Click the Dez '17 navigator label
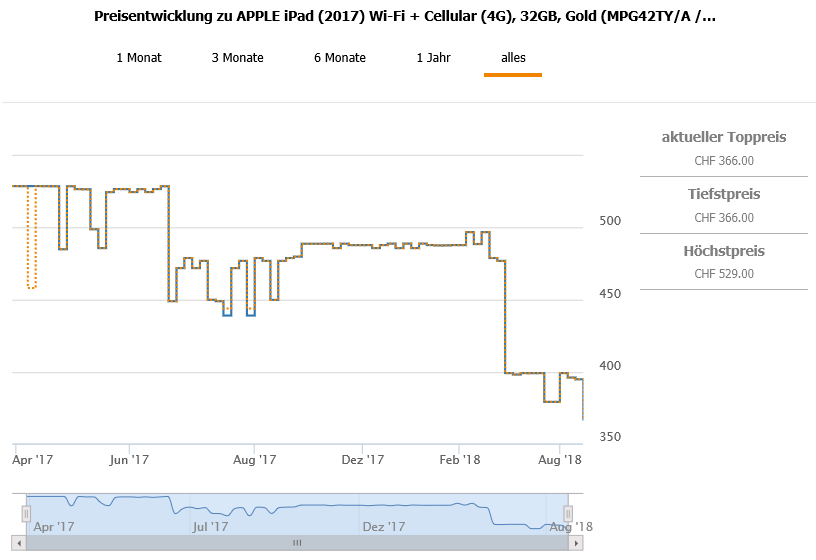 pos(384,526)
